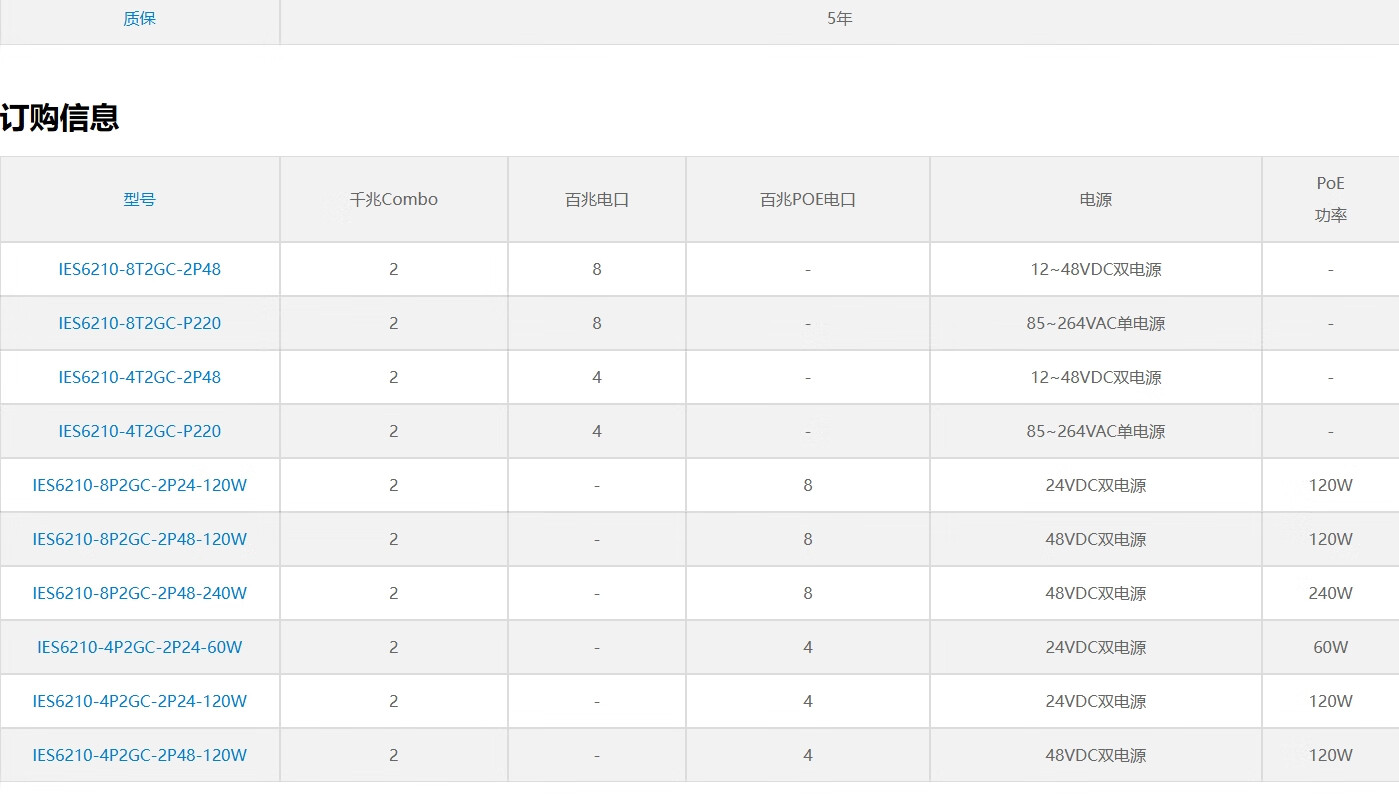This screenshot has height=811, width=1399.
Task: Click 百兆电口 value 4 in 4T2GC-P220 row
Action: click(597, 431)
